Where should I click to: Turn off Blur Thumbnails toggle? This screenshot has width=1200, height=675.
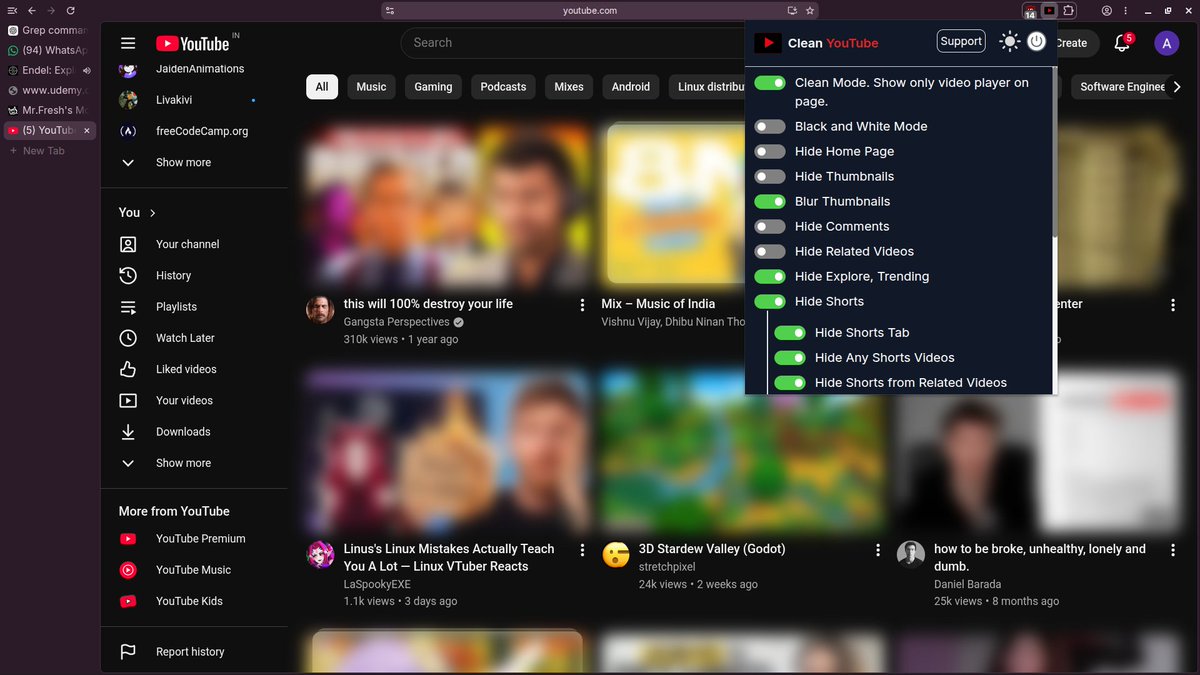click(770, 201)
